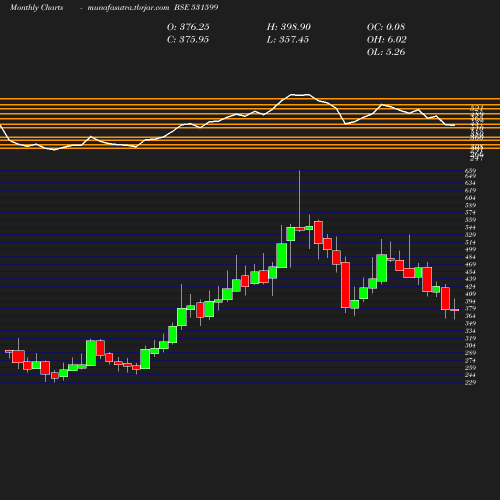Click the 319 price axis label

(470, 338)
